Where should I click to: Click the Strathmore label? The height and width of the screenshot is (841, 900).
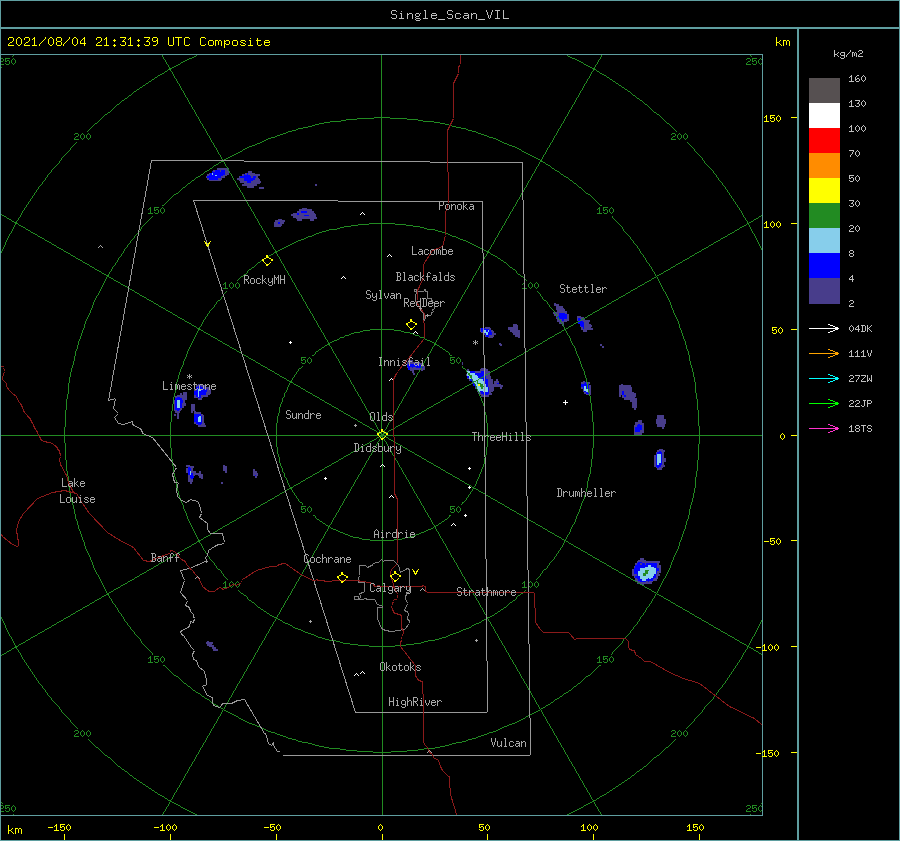486,592
